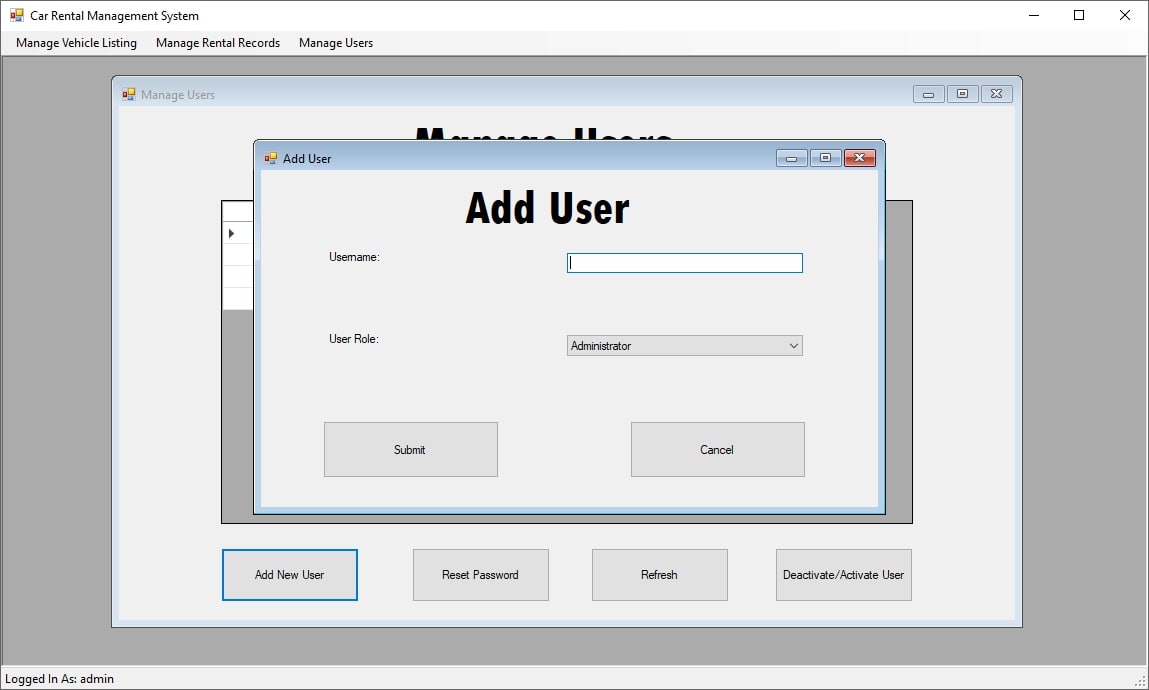This screenshot has height=690, width=1149.
Task: Click the Car Rental Management System app icon
Action: tap(16, 15)
